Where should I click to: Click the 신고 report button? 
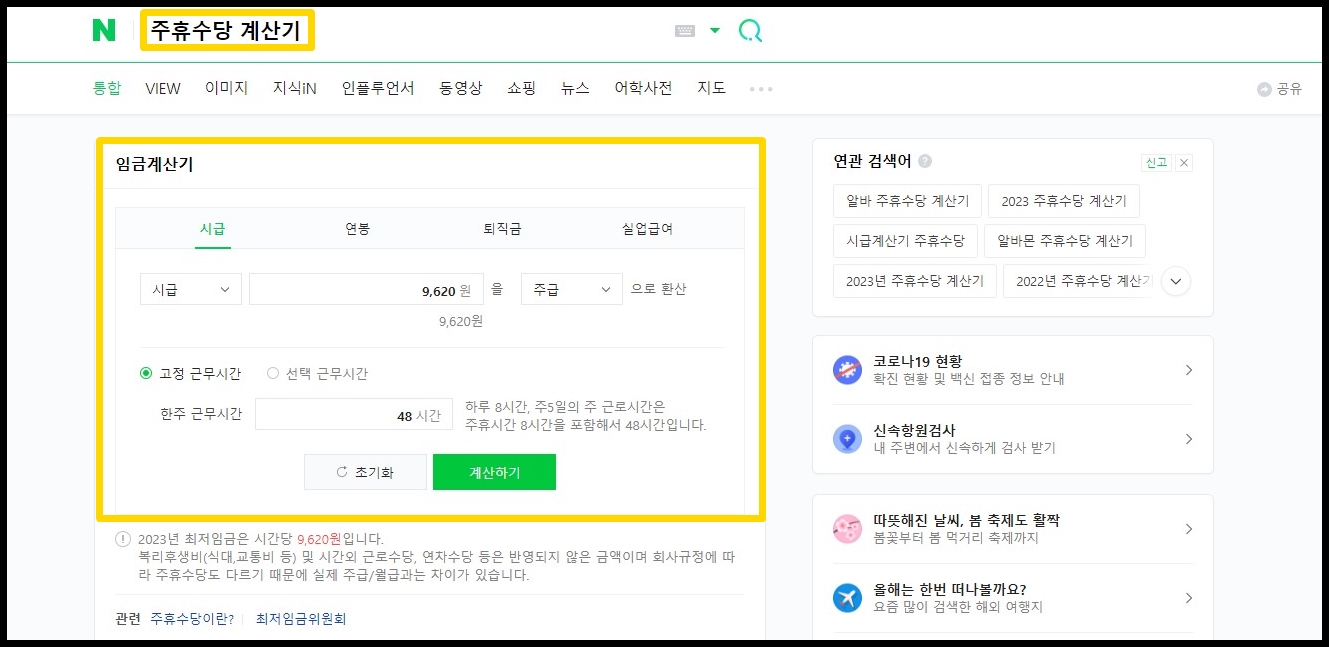tap(1156, 162)
